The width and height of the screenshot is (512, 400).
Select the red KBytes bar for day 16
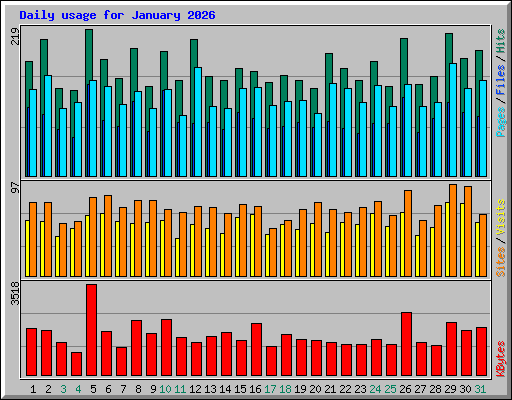tap(257, 350)
